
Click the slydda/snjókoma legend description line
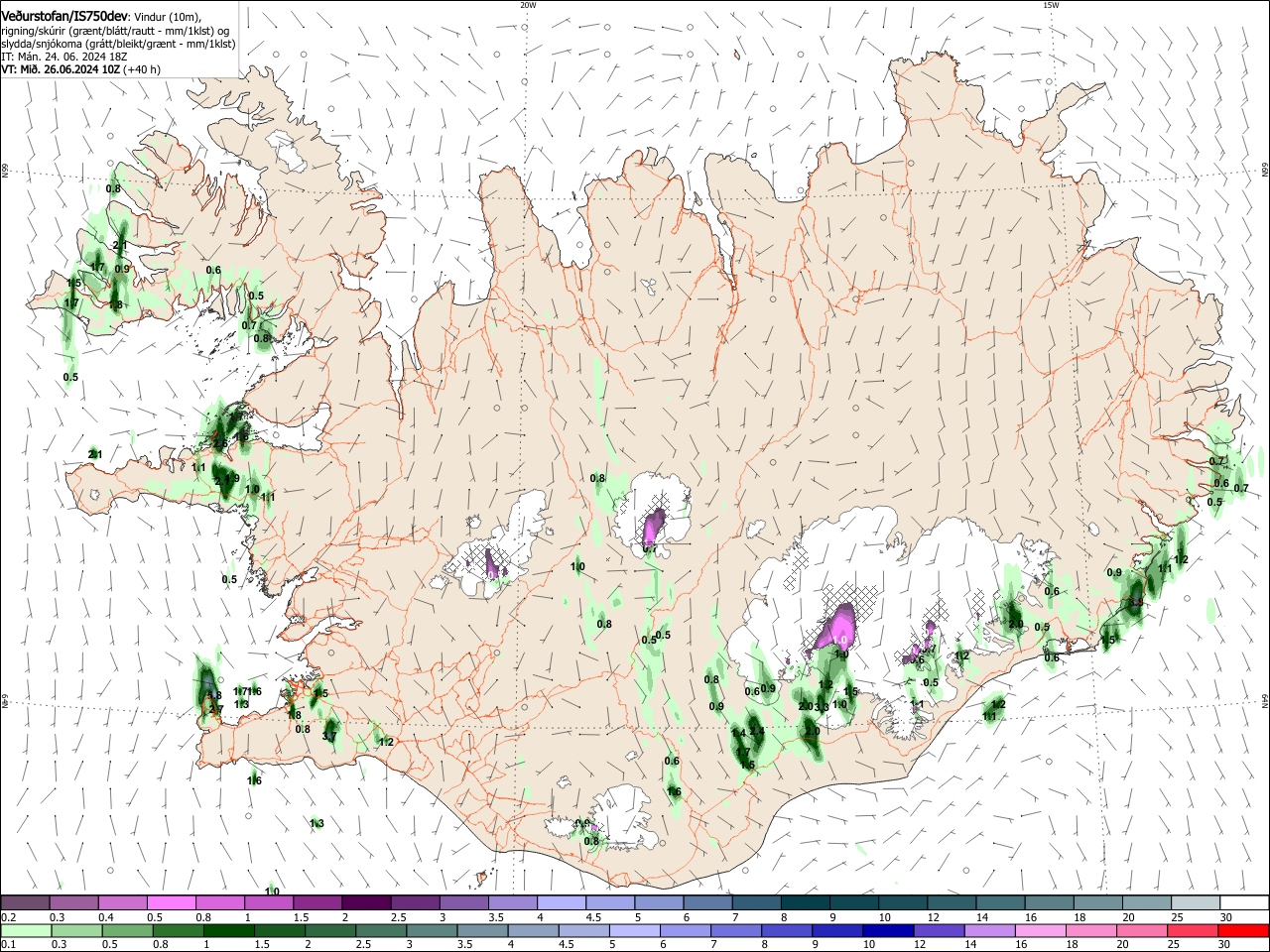[x=119, y=44]
